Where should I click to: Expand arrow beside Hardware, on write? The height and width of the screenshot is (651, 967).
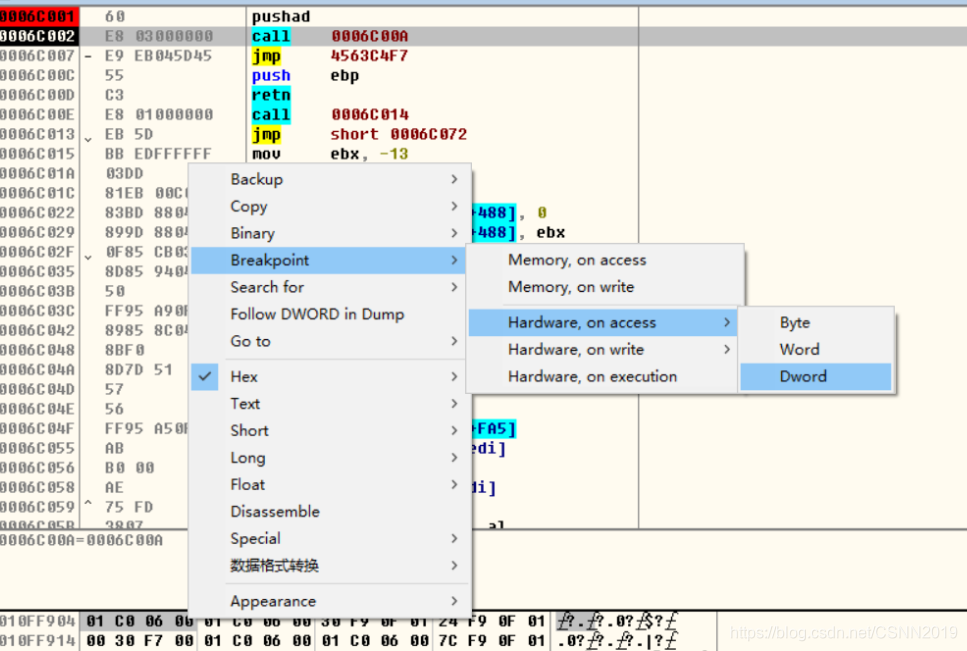(727, 350)
